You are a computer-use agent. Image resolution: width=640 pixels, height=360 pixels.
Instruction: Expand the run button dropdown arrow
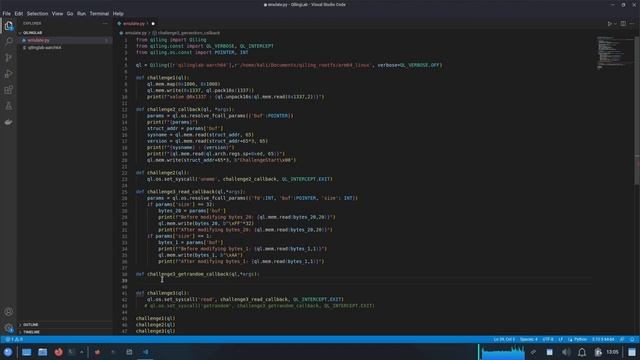[615, 24]
